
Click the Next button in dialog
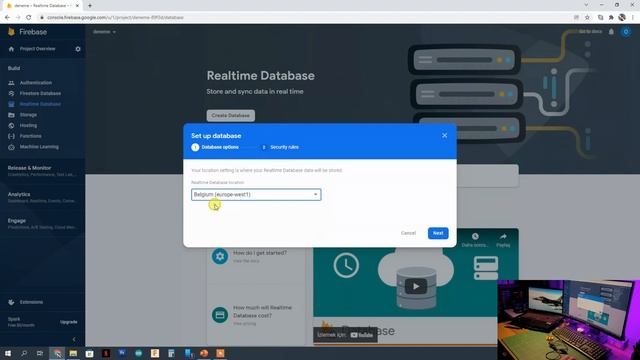[x=438, y=233]
